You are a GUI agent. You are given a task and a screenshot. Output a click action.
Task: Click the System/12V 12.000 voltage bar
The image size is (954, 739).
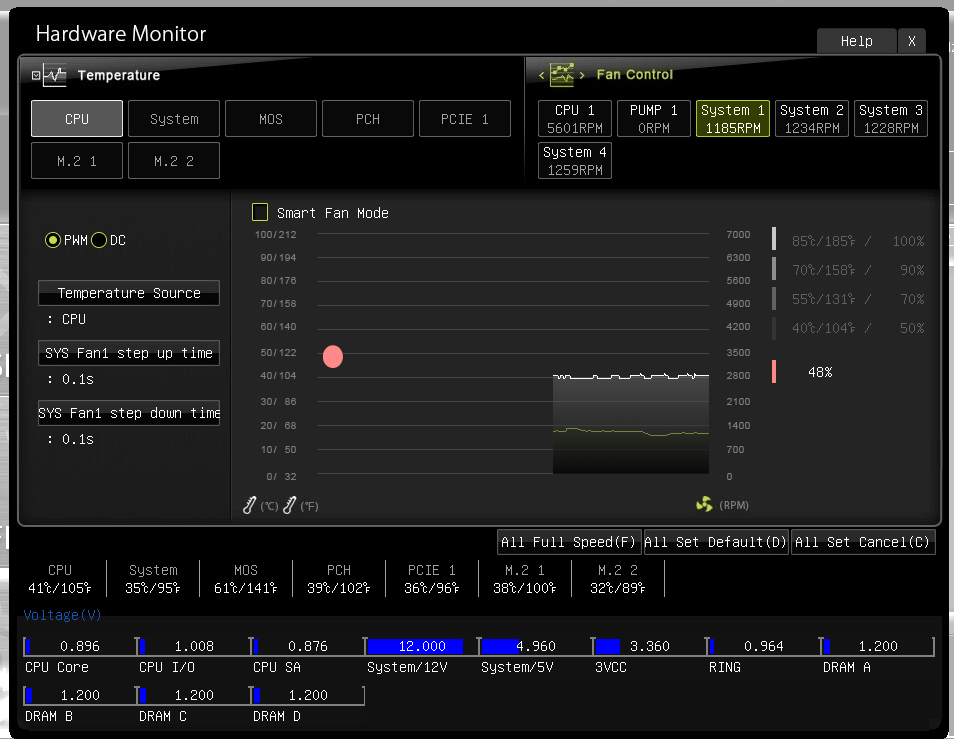click(x=422, y=646)
